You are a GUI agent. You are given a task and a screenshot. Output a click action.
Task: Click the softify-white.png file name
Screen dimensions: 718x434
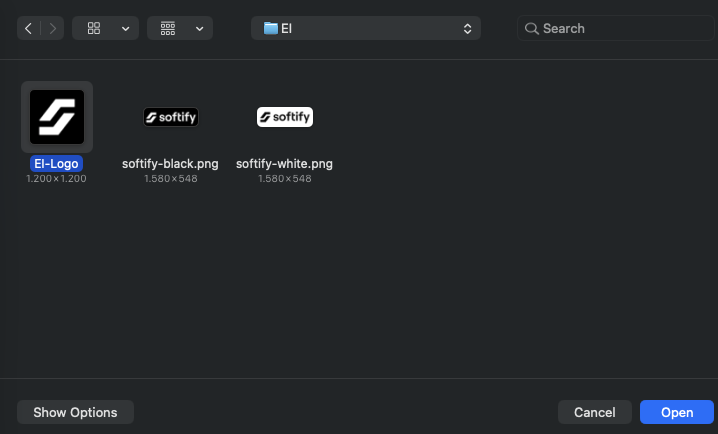point(285,164)
